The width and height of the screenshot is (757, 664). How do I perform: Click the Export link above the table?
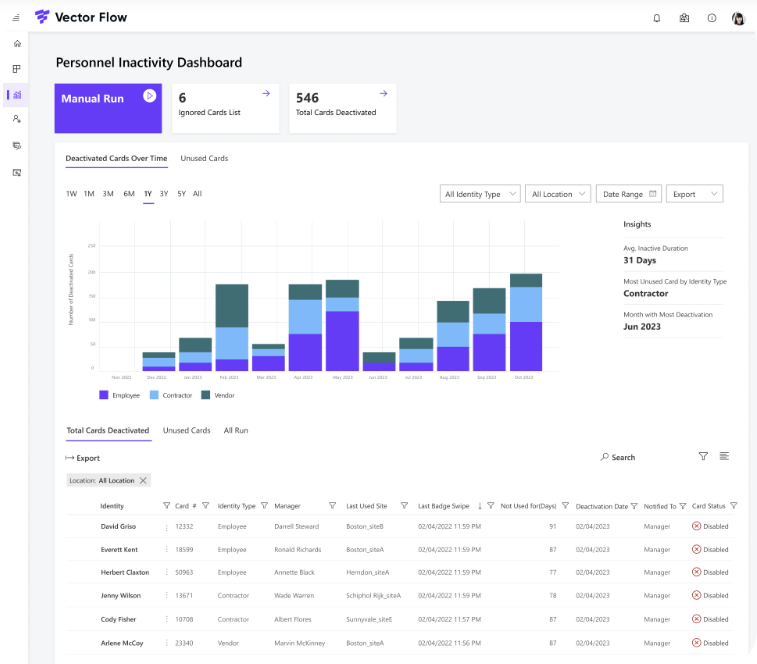point(83,458)
